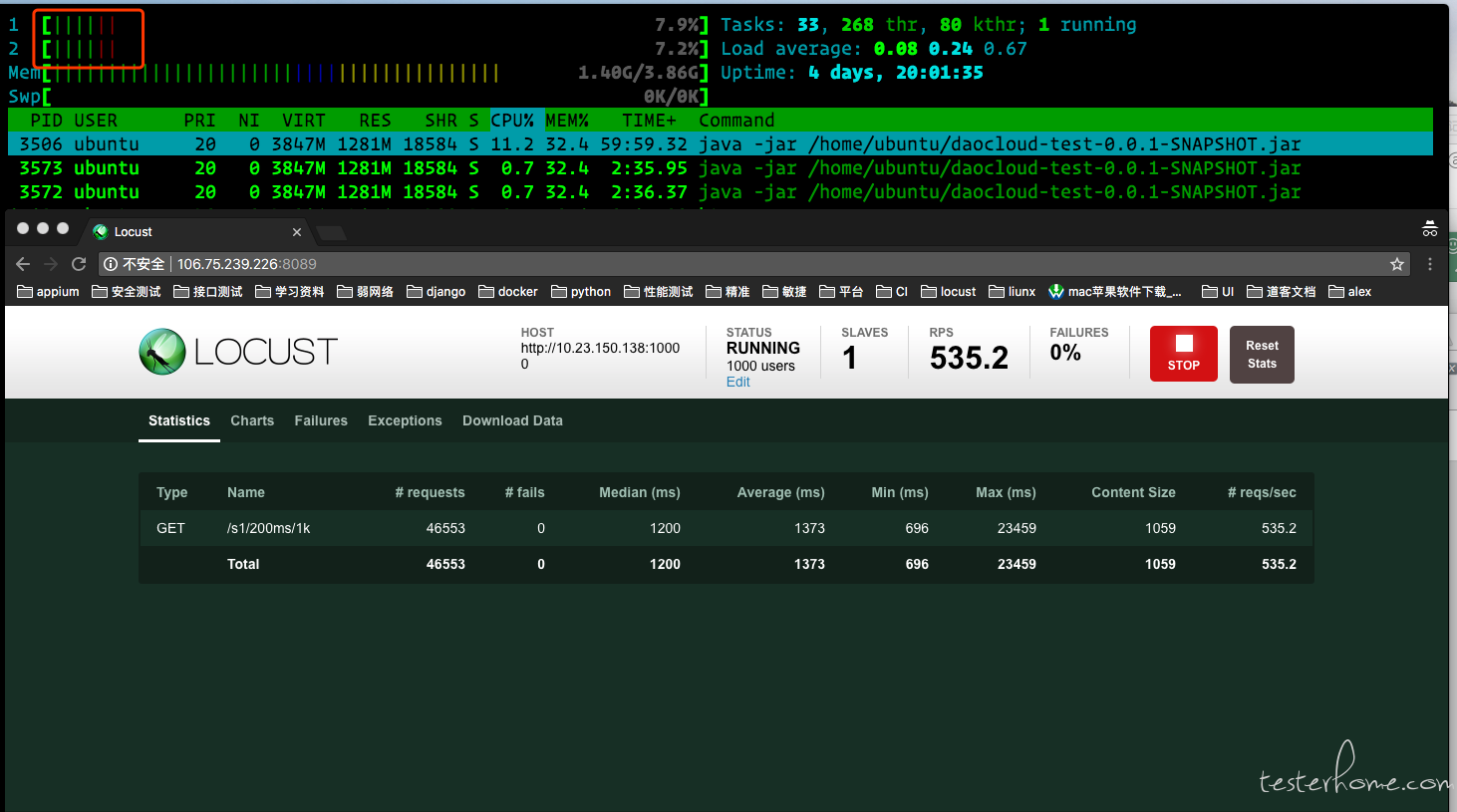The height and width of the screenshot is (812, 1457).
Task: Click htop Command column header
Action: pyautogui.click(x=736, y=121)
